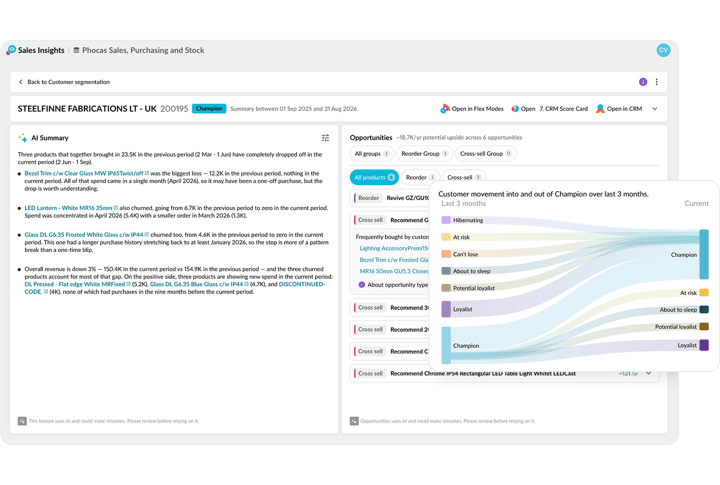The width and height of the screenshot is (720, 485).
Task: Click the Champion source node bar
Action: [x=446, y=345]
